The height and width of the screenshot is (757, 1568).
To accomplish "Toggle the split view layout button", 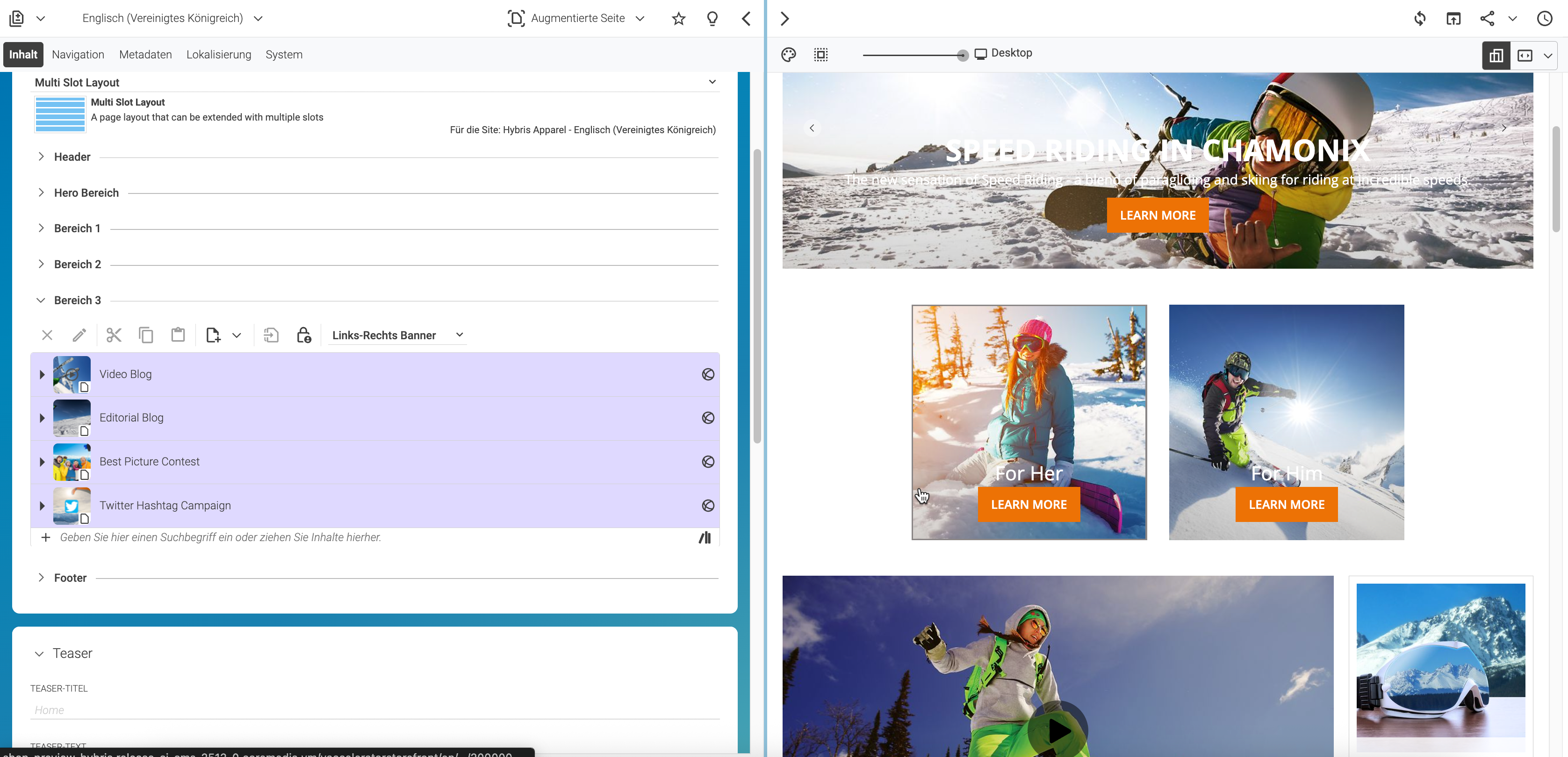I will (1496, 56).
